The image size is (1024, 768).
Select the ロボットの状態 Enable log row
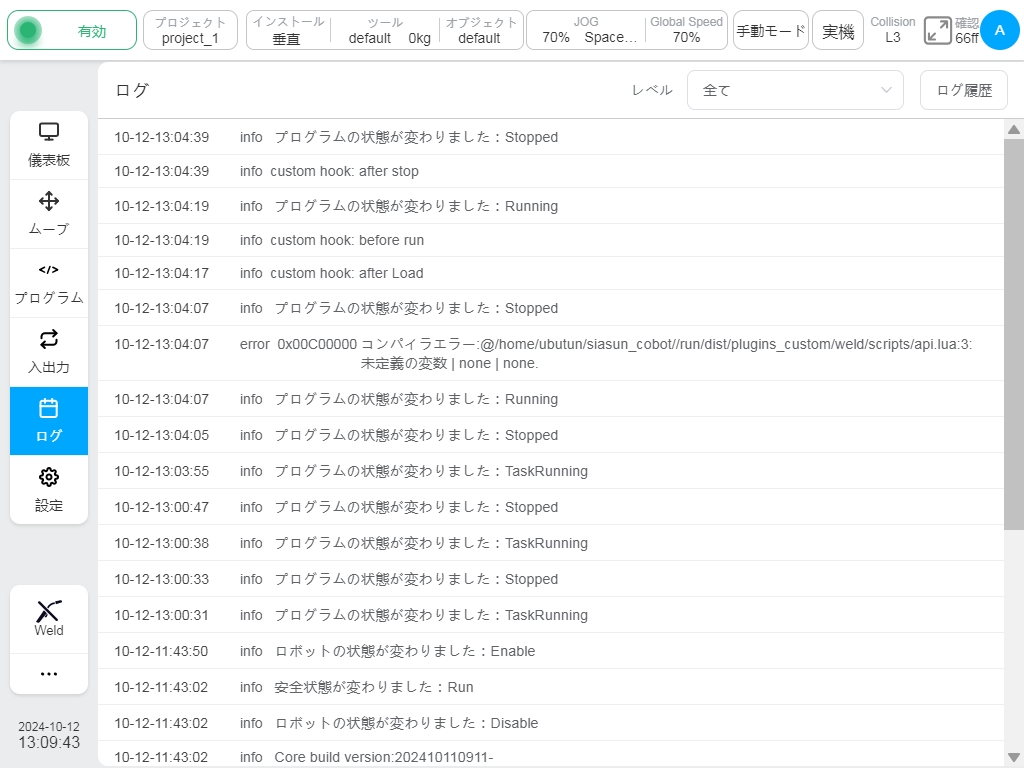551,651
